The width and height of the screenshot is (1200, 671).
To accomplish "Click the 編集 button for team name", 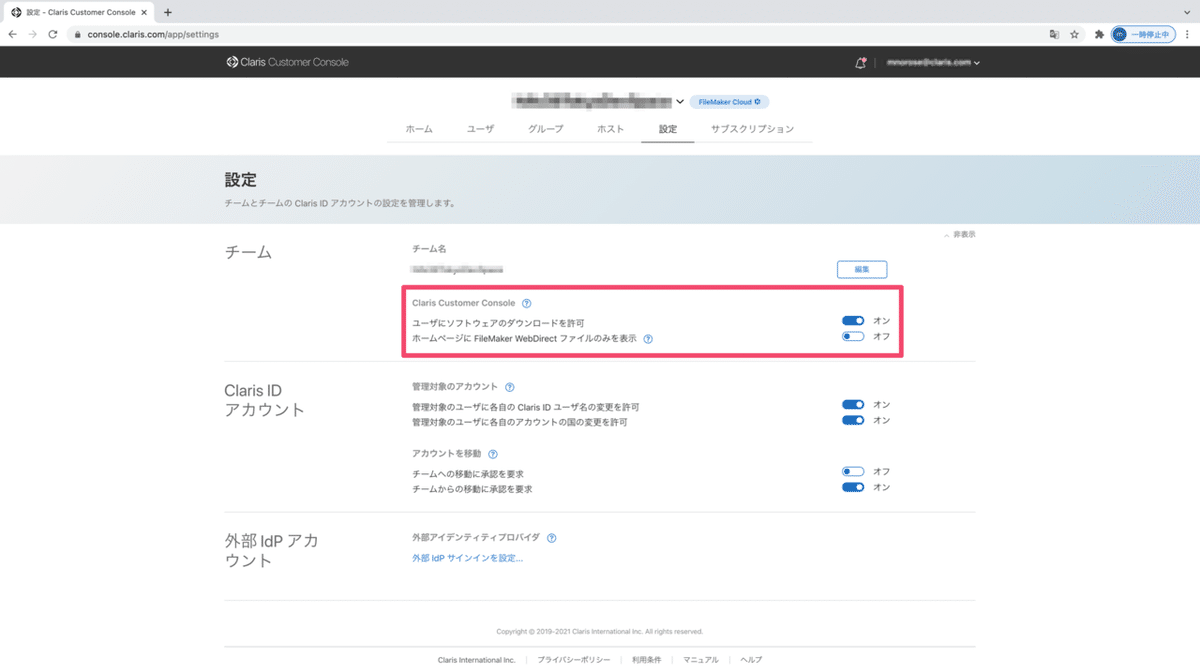I will [861, 269].
